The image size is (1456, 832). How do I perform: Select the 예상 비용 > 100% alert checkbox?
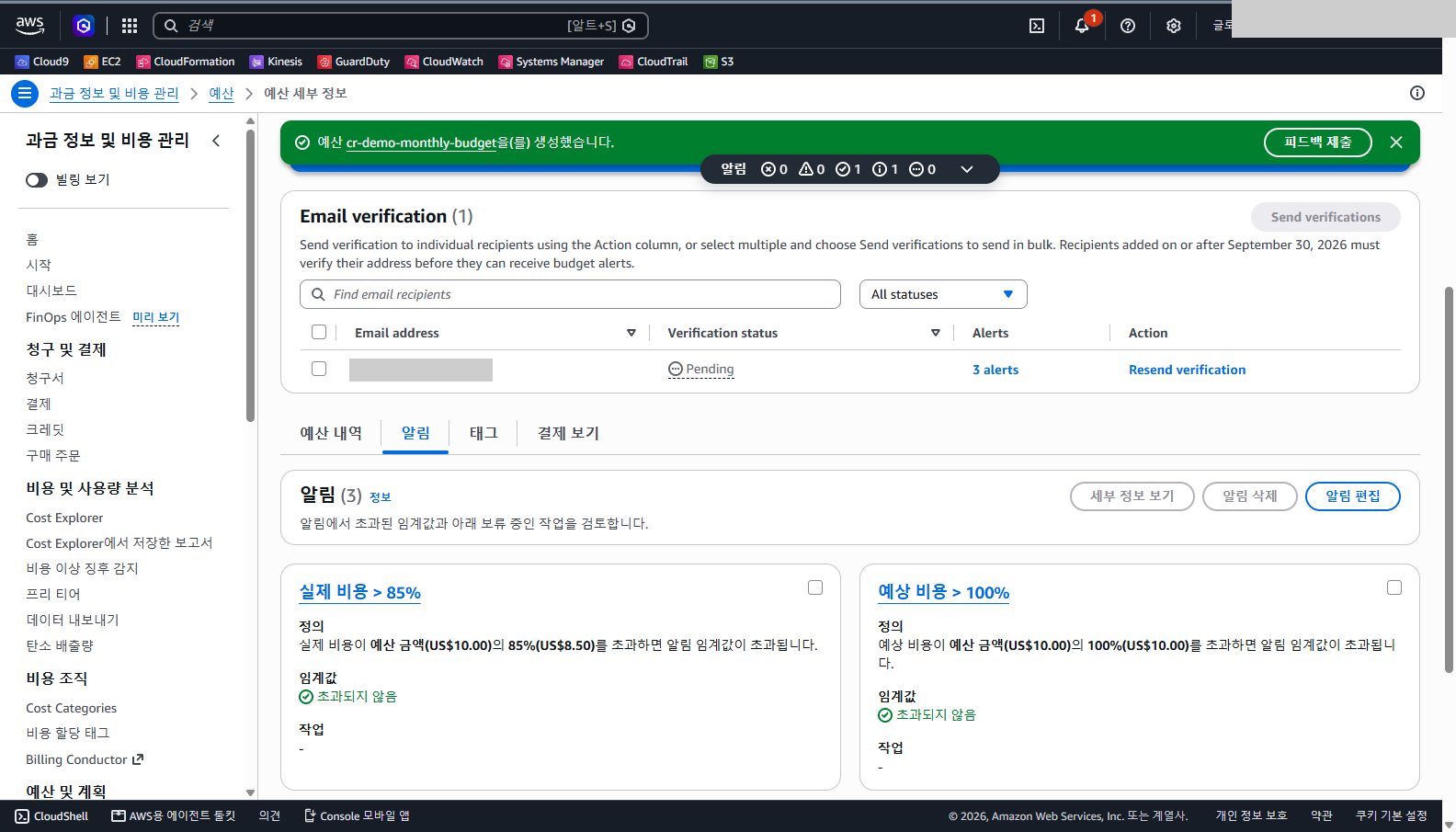point(1394,587)
